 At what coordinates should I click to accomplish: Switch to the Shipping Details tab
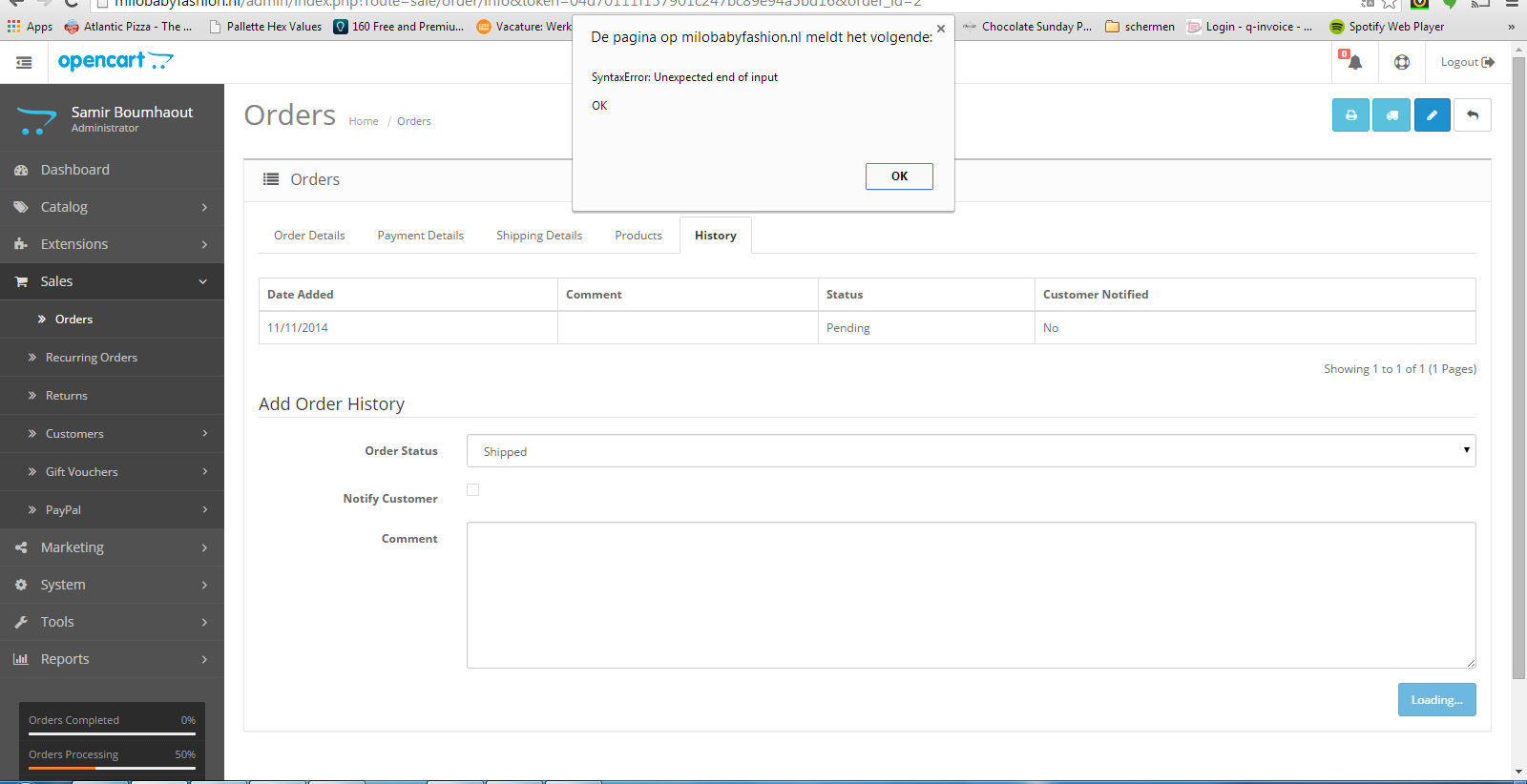539,236
